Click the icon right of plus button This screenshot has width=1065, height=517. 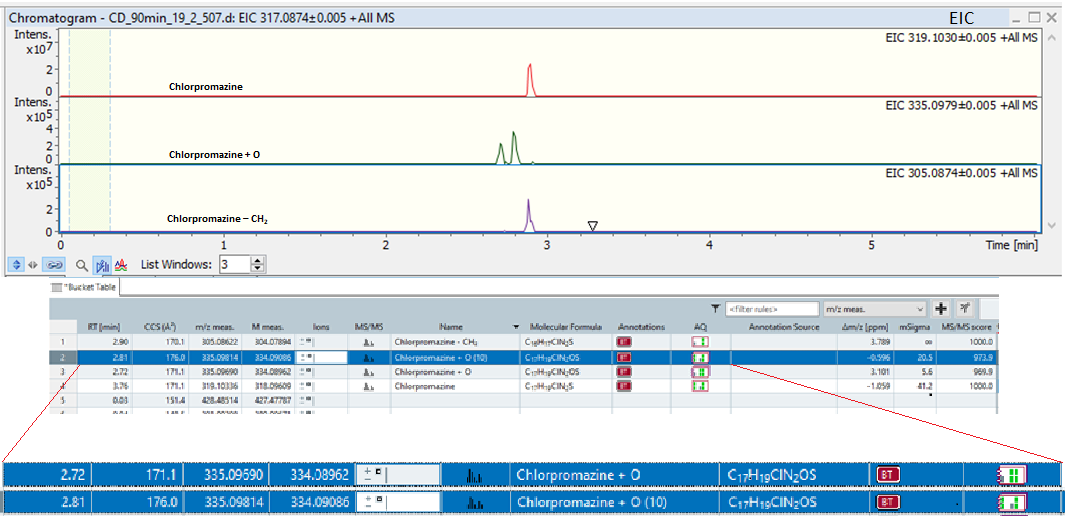(962, 309)
